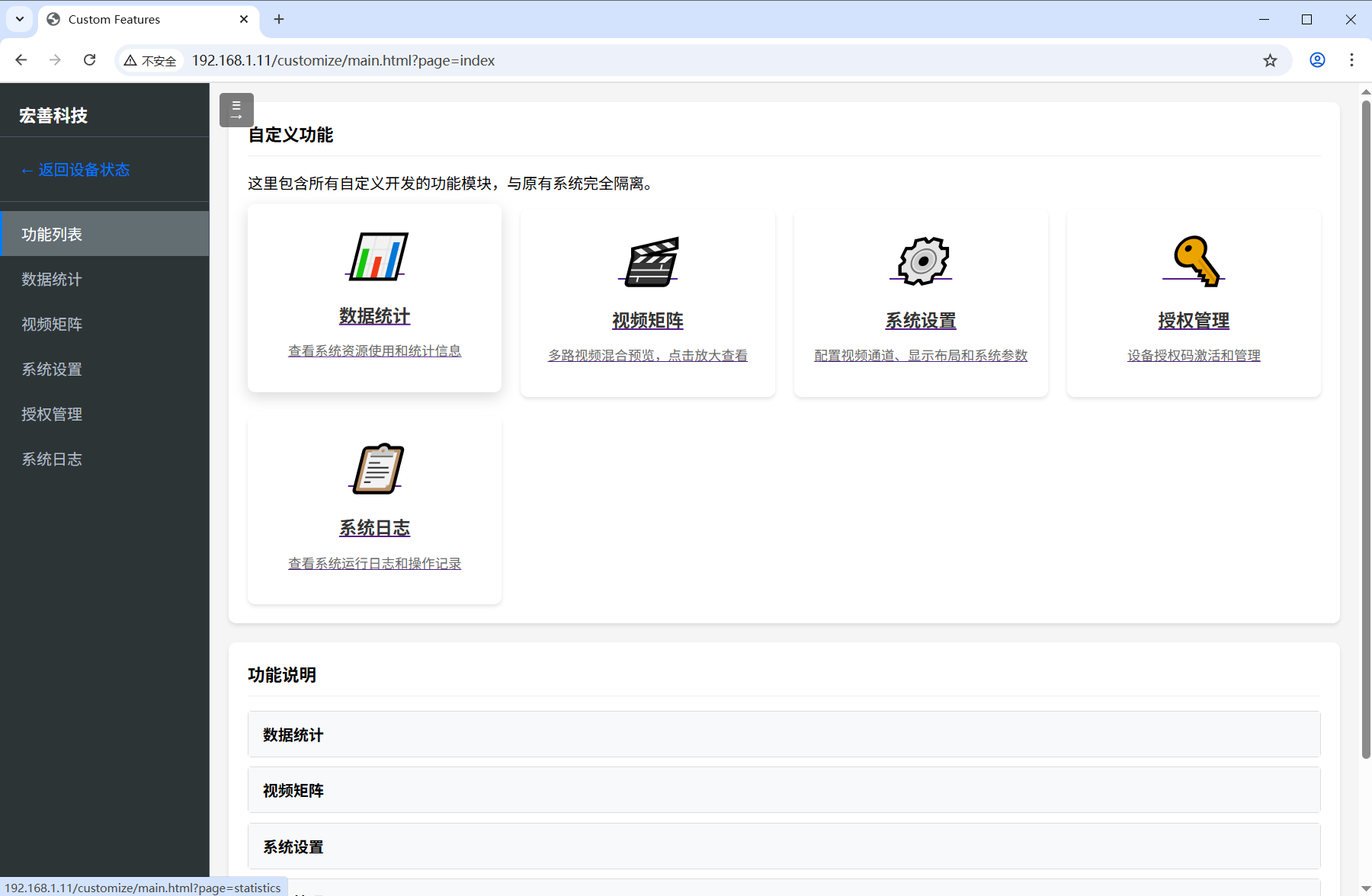Close the Custom Features tab
The image size is (1372, 896).
click(244, 19)
